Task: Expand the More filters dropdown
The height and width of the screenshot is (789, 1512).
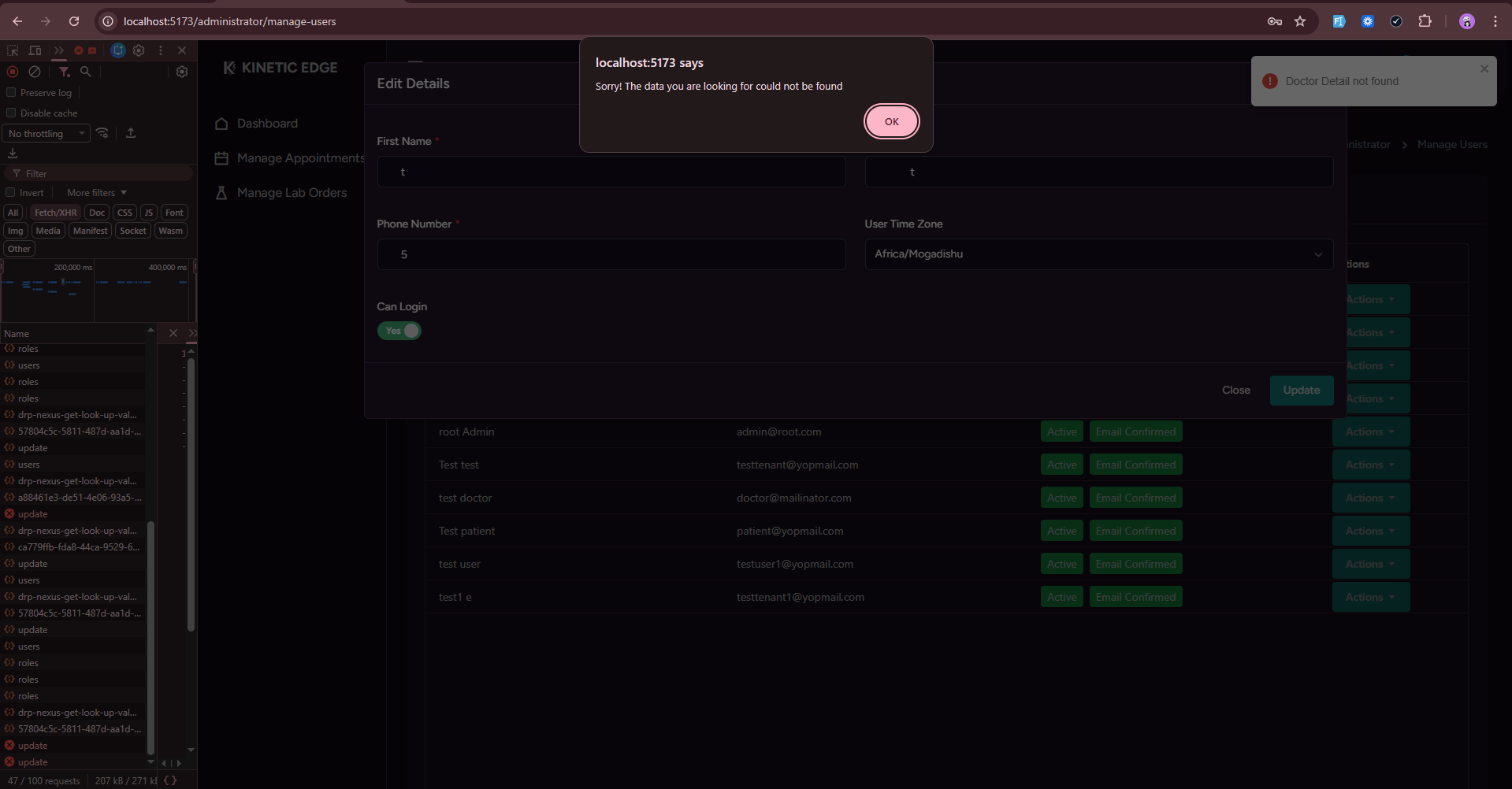Action: click(96, 193)
